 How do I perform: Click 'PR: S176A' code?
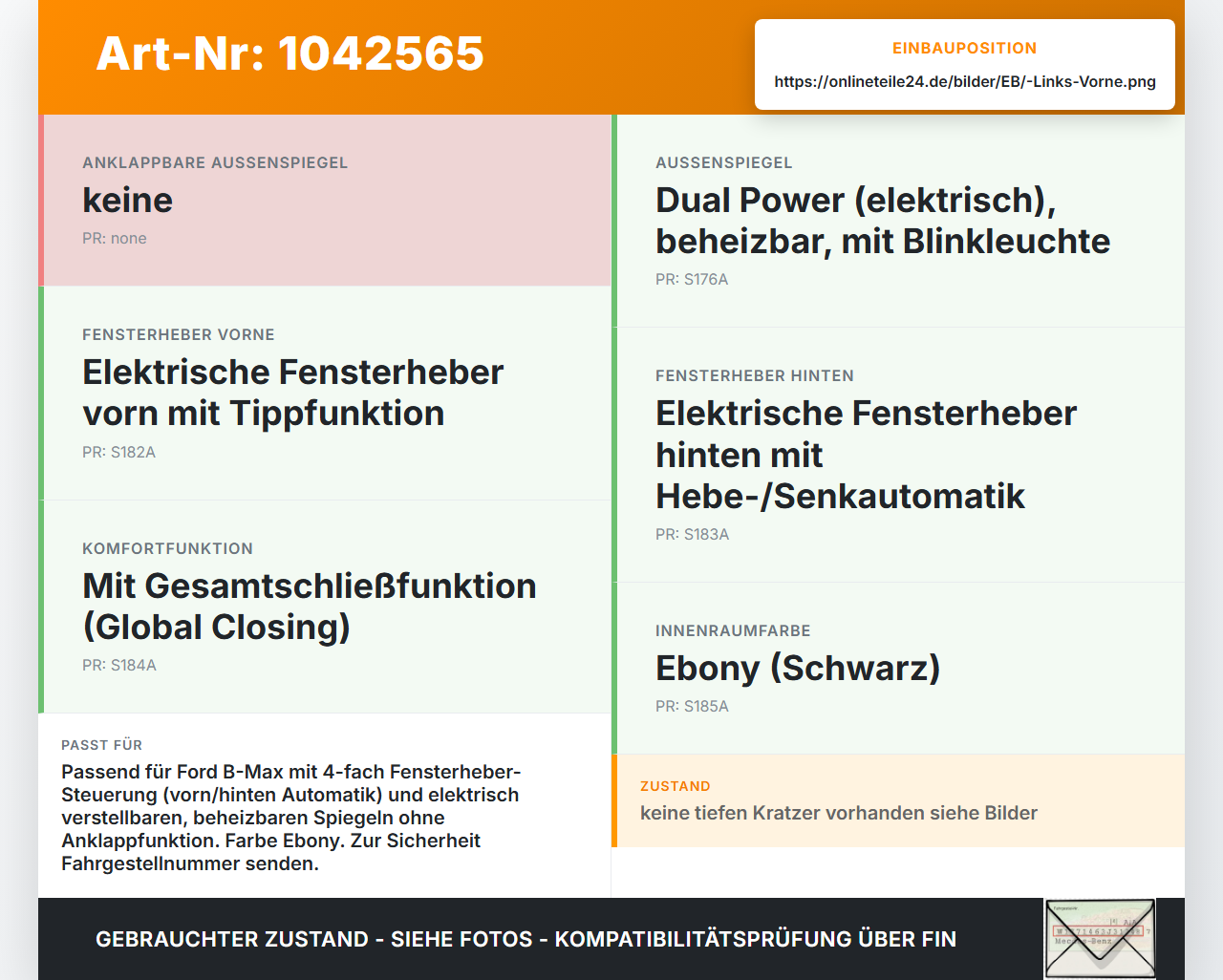click(692, 279)
